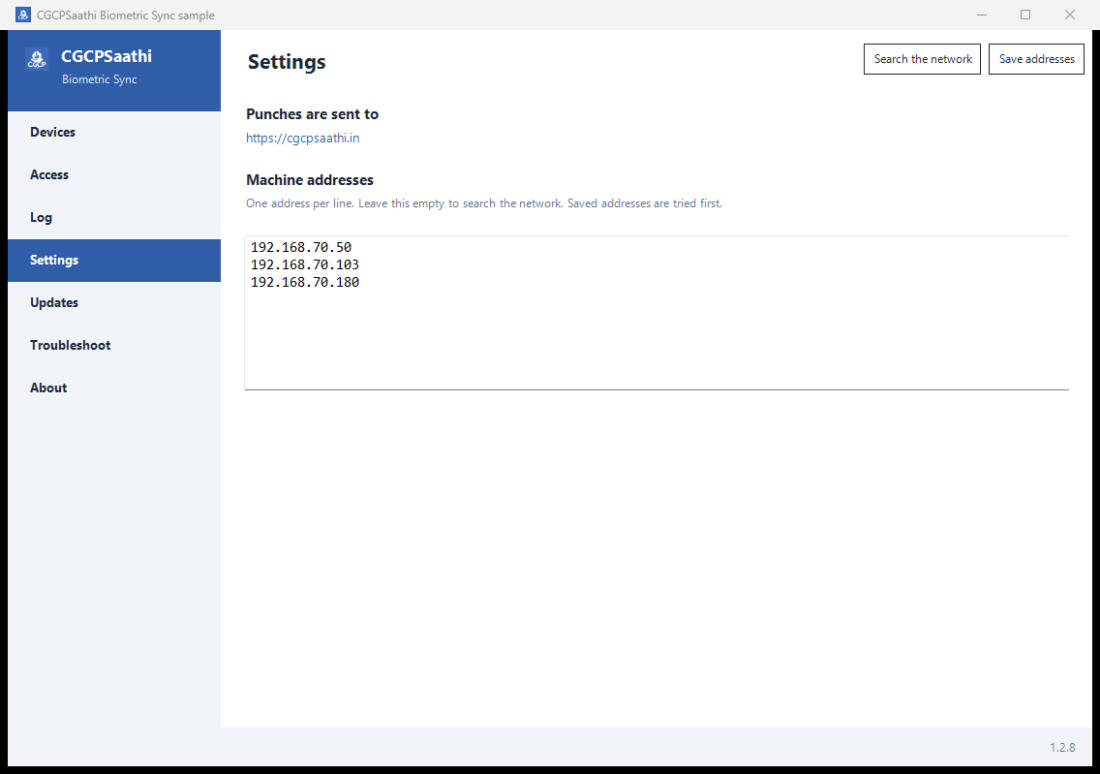The image size is (1100, 774).
Task: Switch to Troubleshoot section
Action: coord(114,345)
